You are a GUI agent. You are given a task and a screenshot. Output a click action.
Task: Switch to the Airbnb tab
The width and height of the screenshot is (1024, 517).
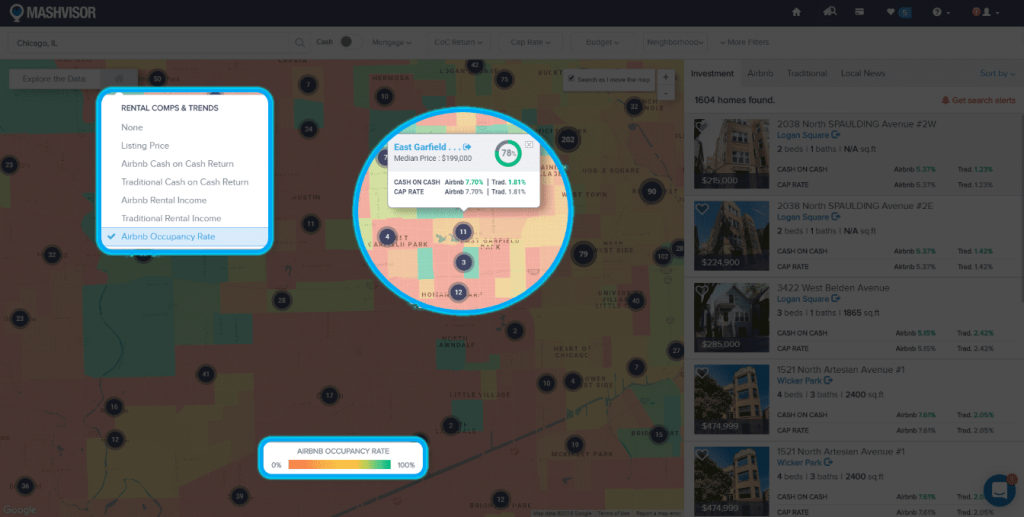pos(760,73)
